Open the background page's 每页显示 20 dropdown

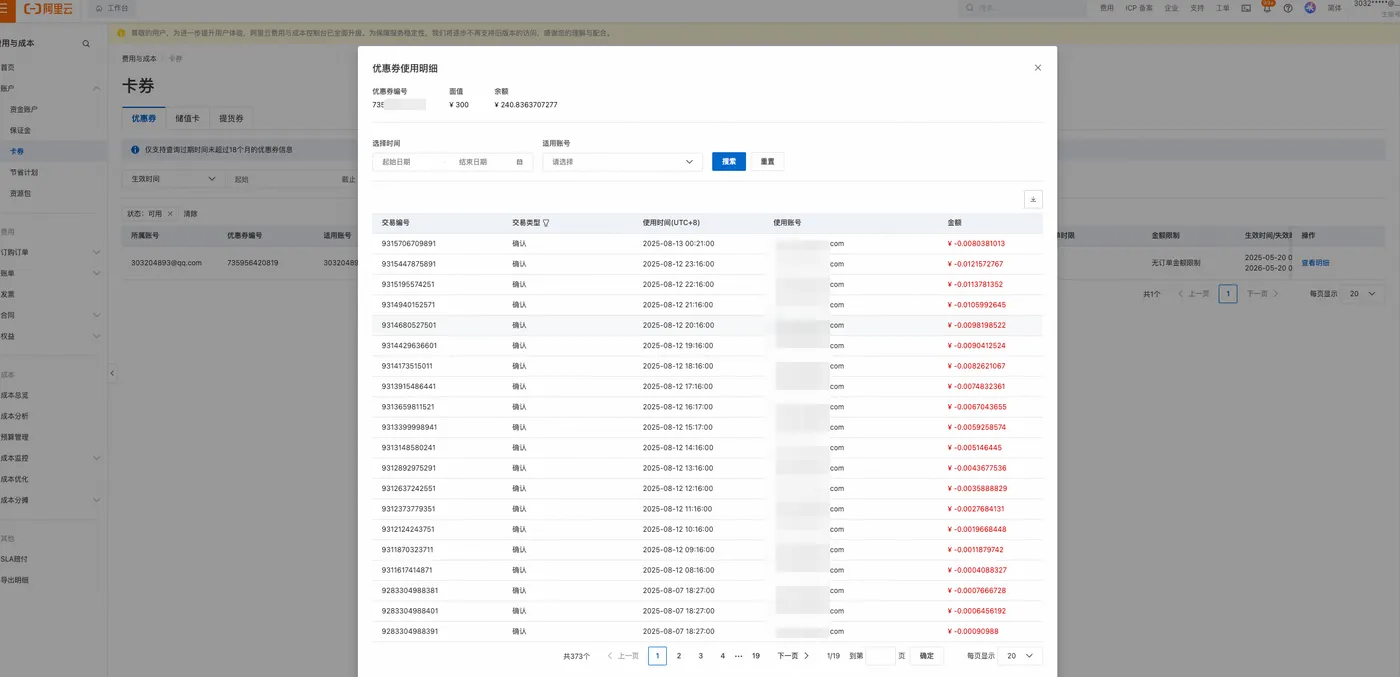click(1362, 294)
